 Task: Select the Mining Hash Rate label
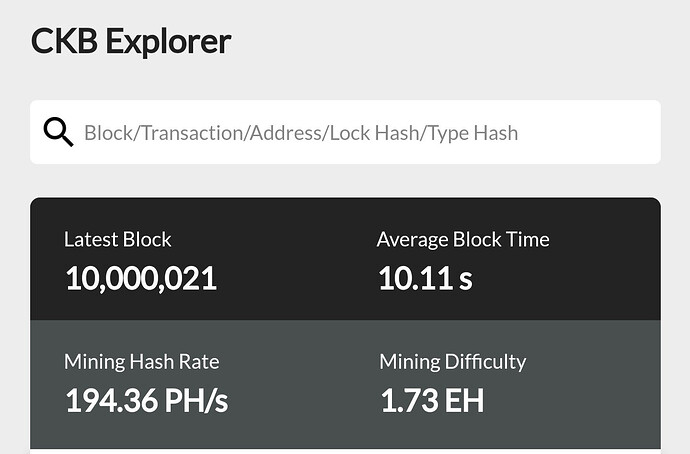point(141,362)
